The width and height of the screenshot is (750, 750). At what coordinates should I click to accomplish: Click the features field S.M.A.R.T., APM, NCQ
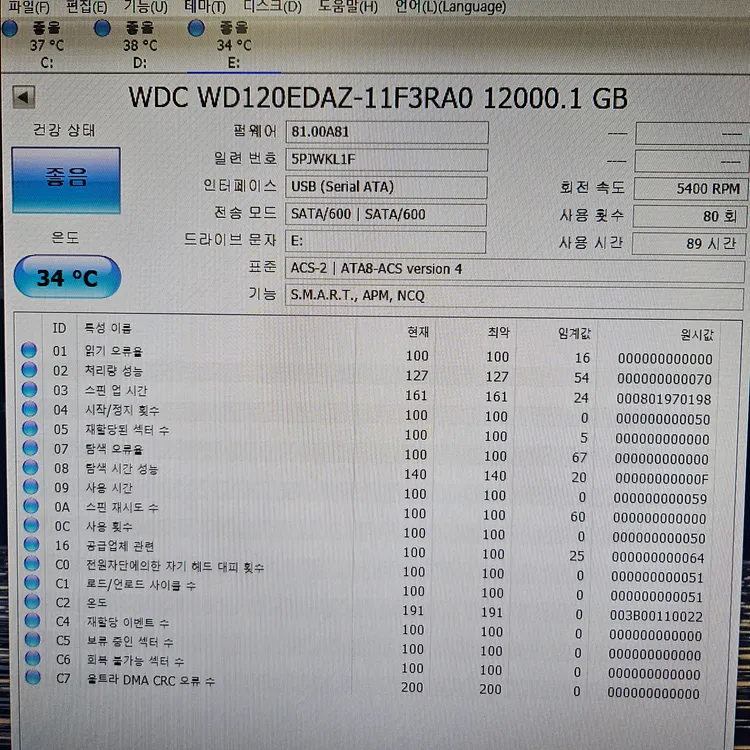tap(514, 296)
